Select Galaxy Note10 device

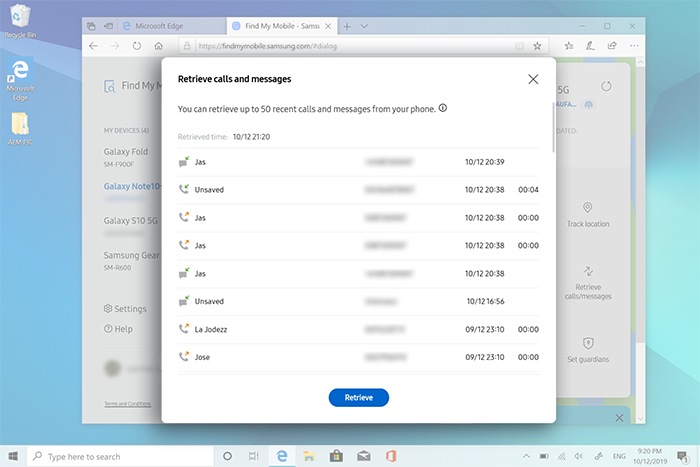(132, 187)
